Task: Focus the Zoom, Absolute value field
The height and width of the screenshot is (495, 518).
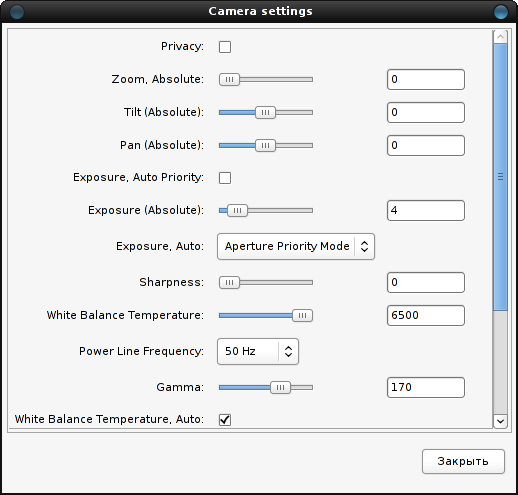Action: tap(426, 80)
